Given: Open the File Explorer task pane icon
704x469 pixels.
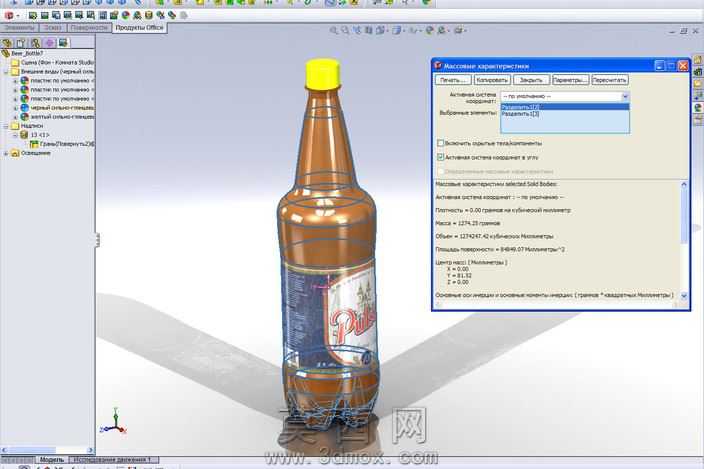Looking at the screenshot, I should pos(698,84).
